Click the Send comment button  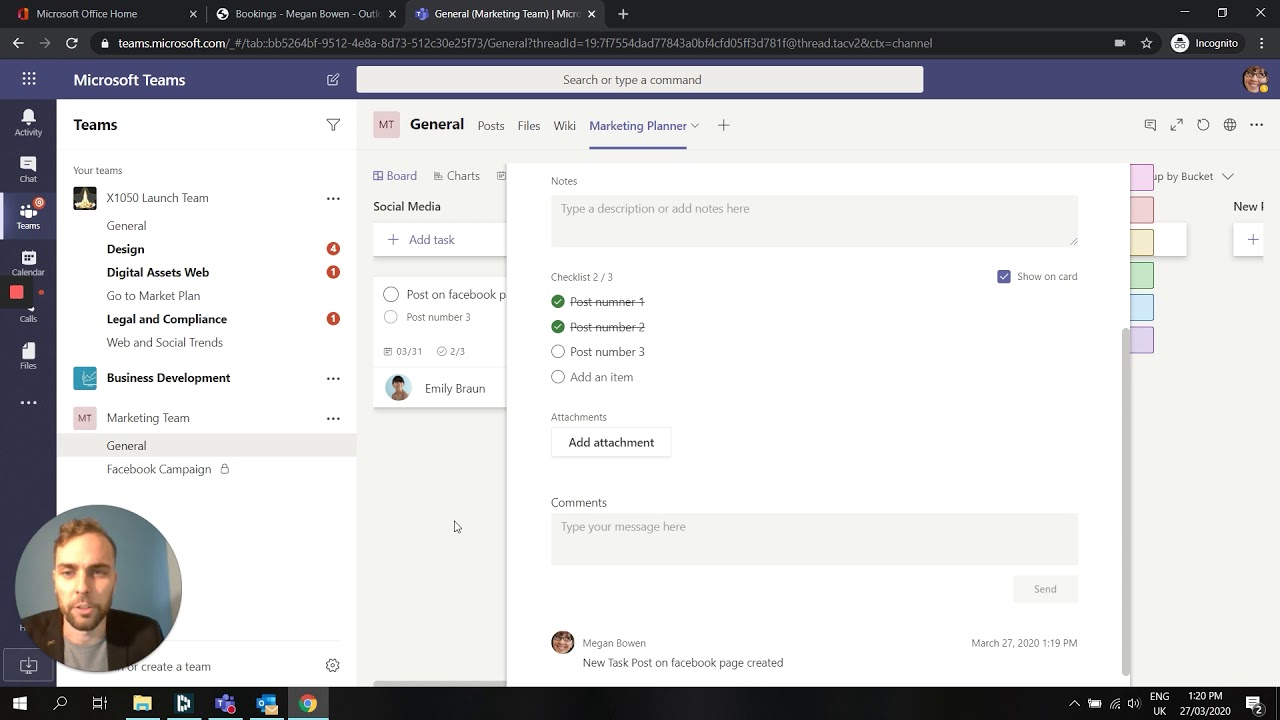1045,589
